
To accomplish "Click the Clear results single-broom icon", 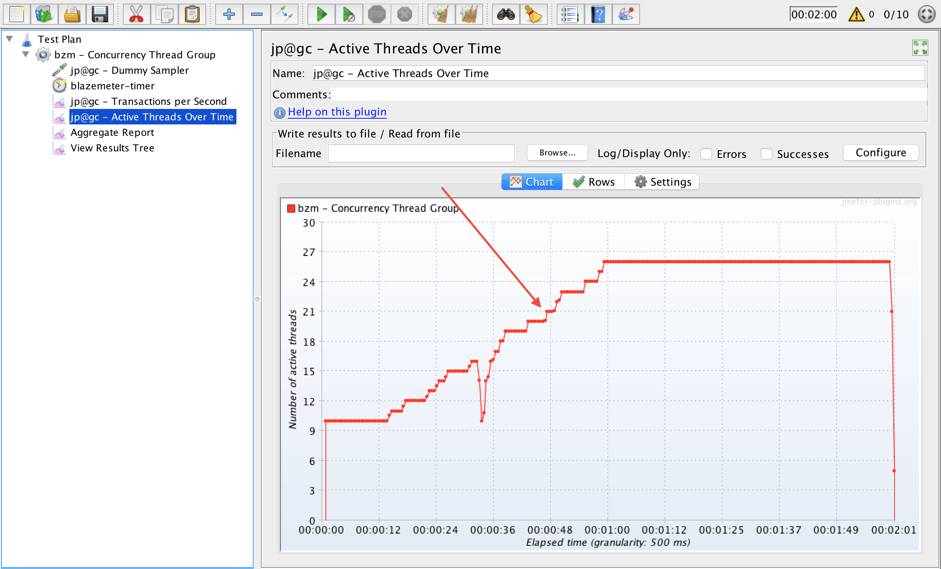I will pos(441,14).
